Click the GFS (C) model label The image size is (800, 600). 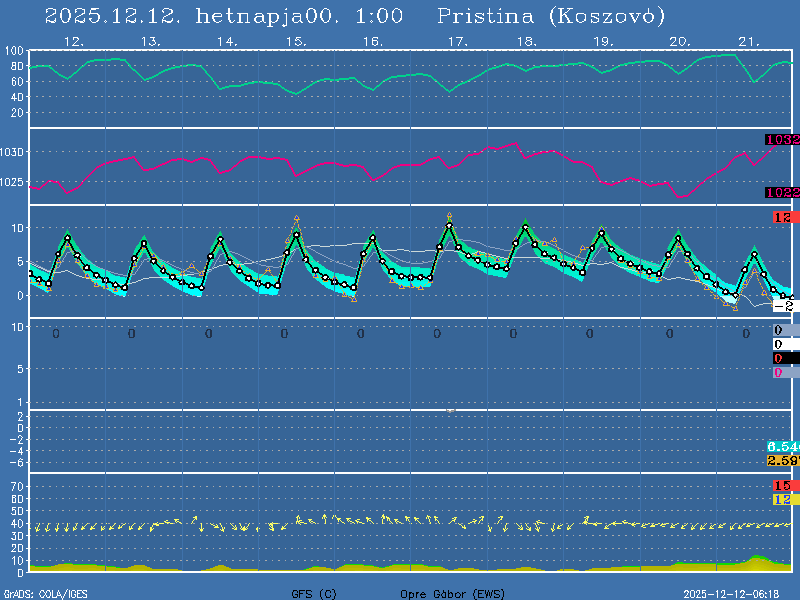[314, 594]
